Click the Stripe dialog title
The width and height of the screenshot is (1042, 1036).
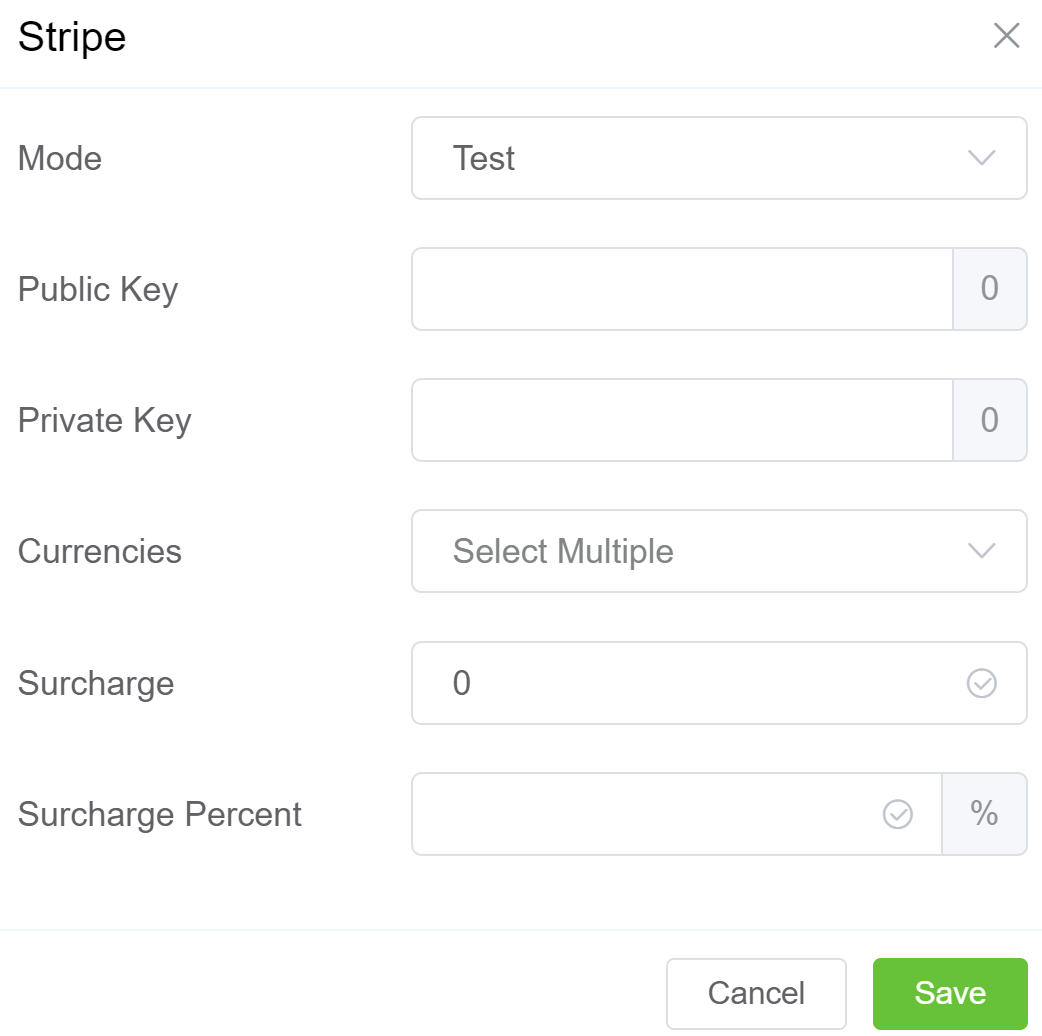pos(72,38)
